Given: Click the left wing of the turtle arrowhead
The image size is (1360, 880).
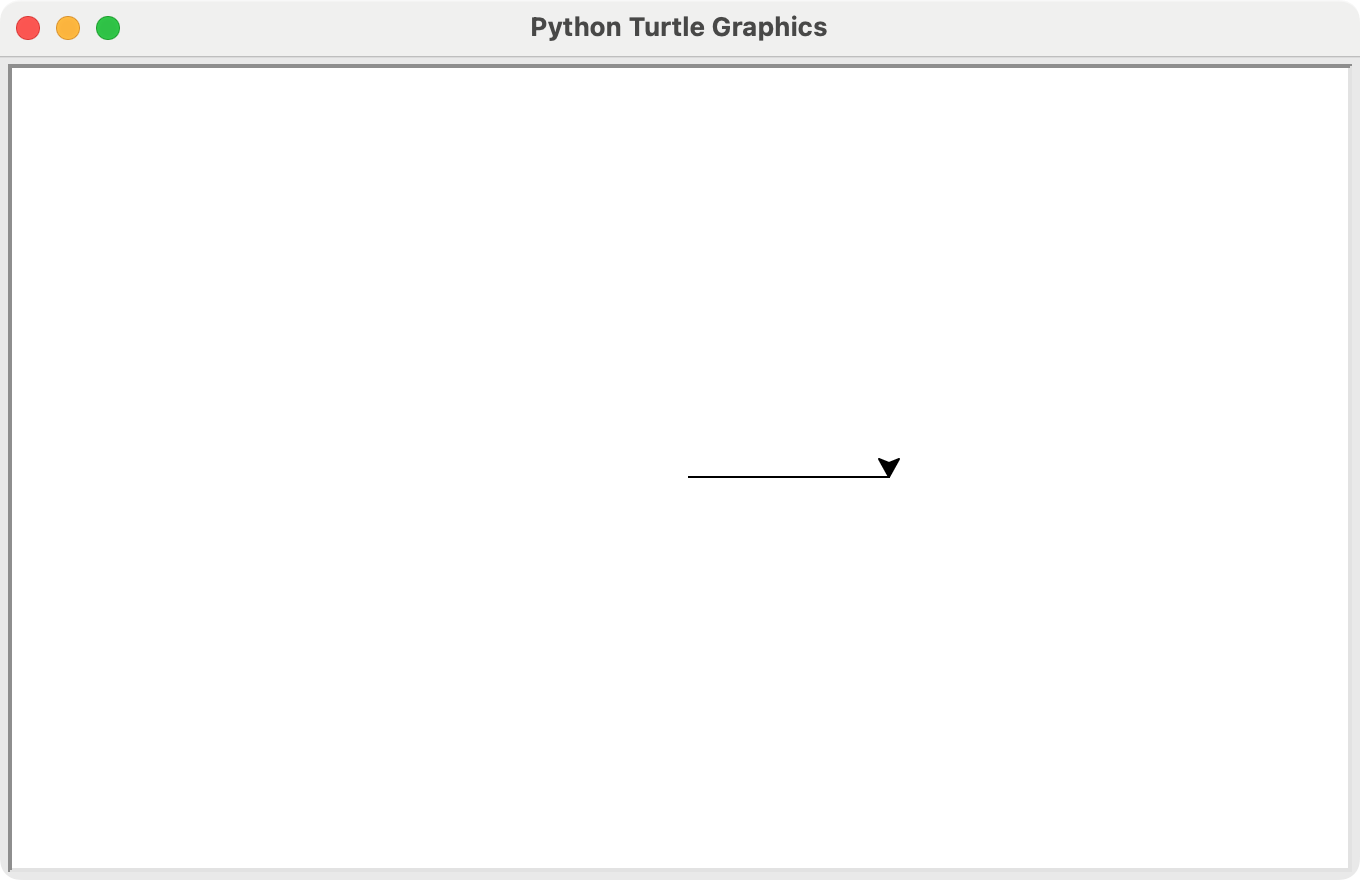Looking at the screenshot, I should tap(879, 459).
